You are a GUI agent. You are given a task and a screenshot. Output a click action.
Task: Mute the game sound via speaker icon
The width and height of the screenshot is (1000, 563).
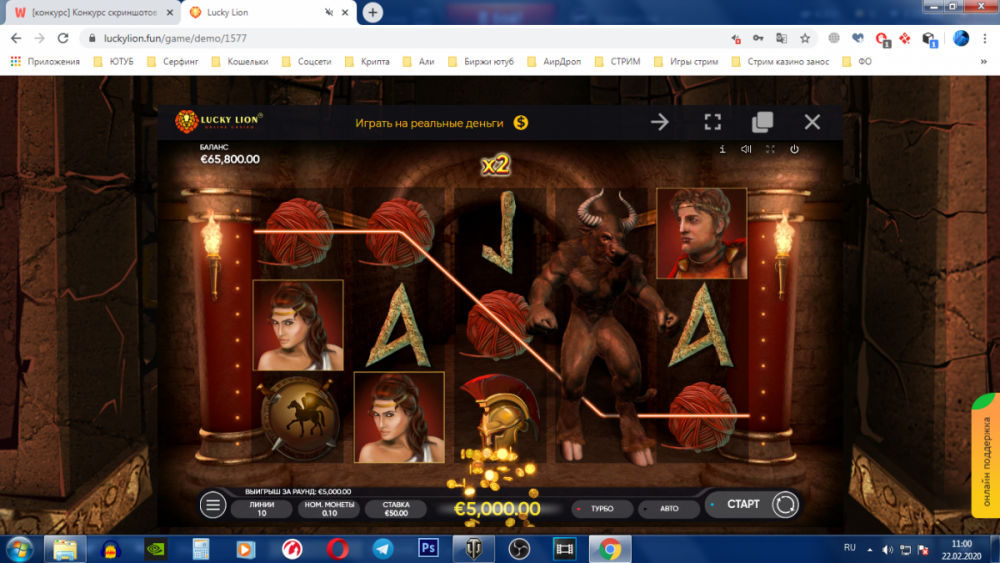(746, 149)
